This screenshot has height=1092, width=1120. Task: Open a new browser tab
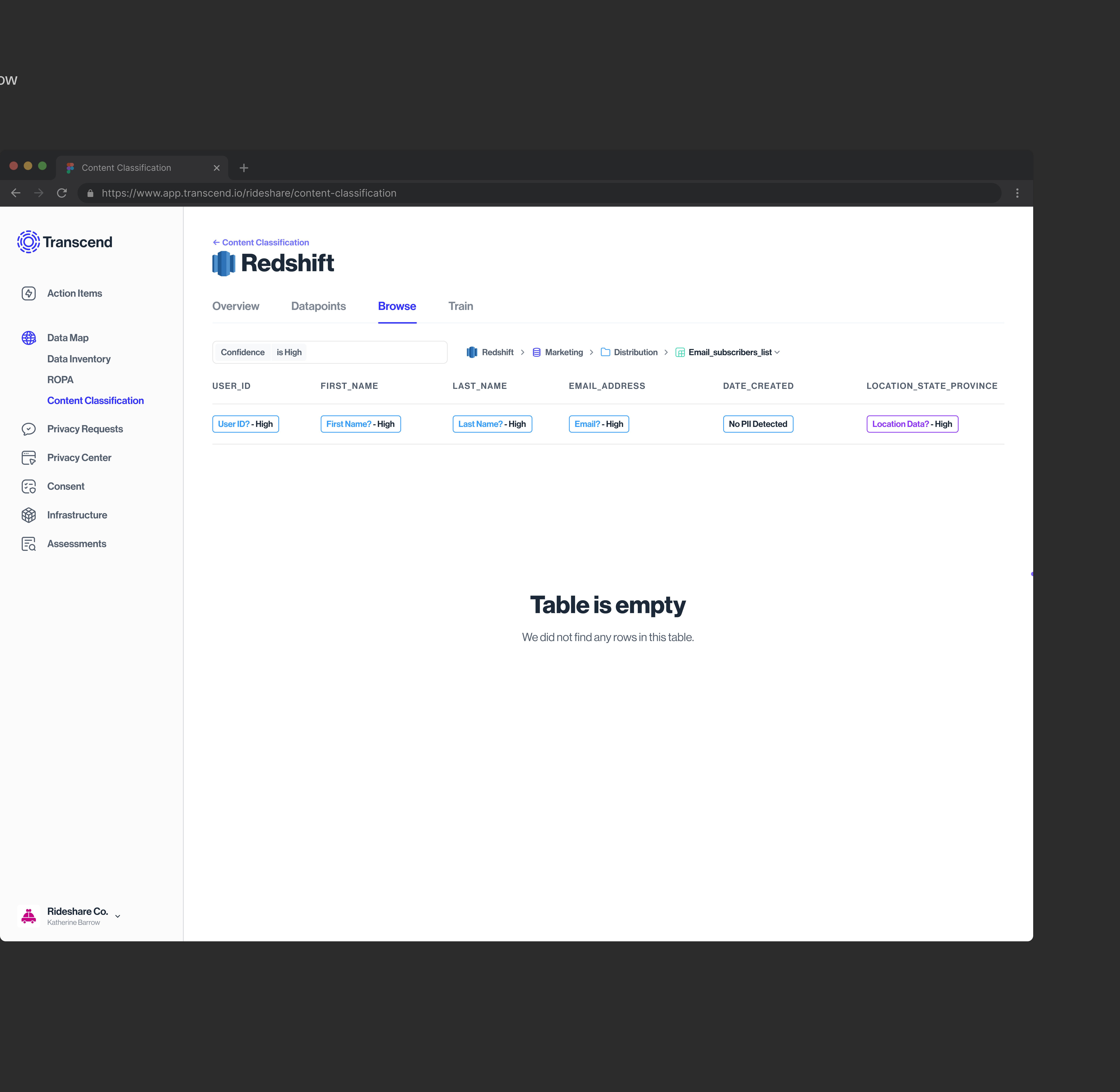pyautogui.click(x=244, y=168)
